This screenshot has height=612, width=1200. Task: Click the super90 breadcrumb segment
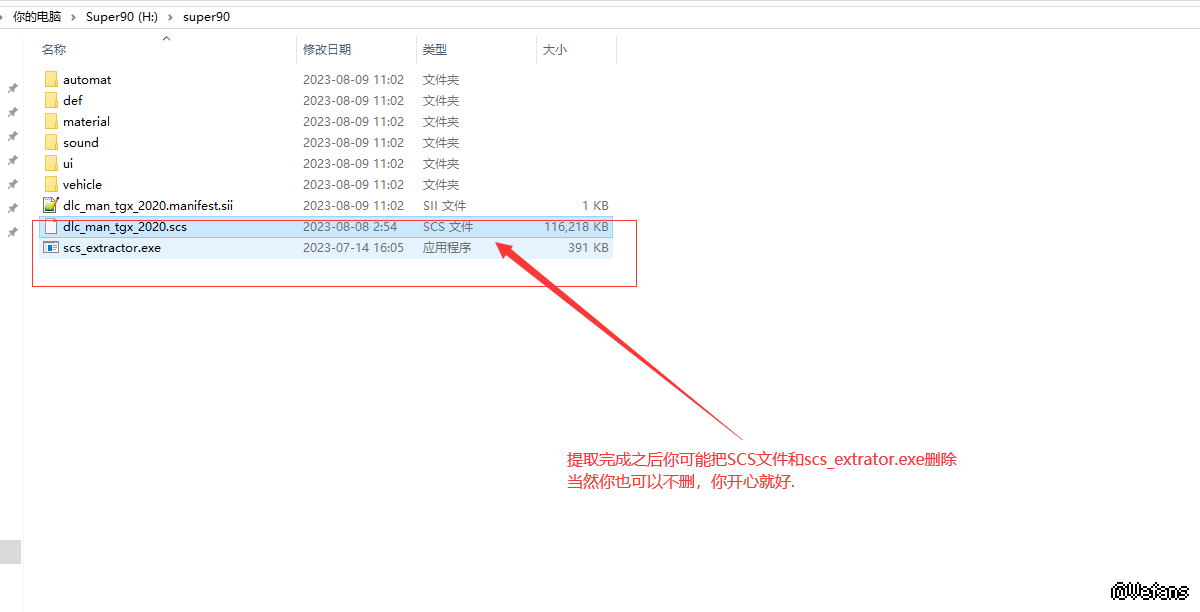(207, 16)
